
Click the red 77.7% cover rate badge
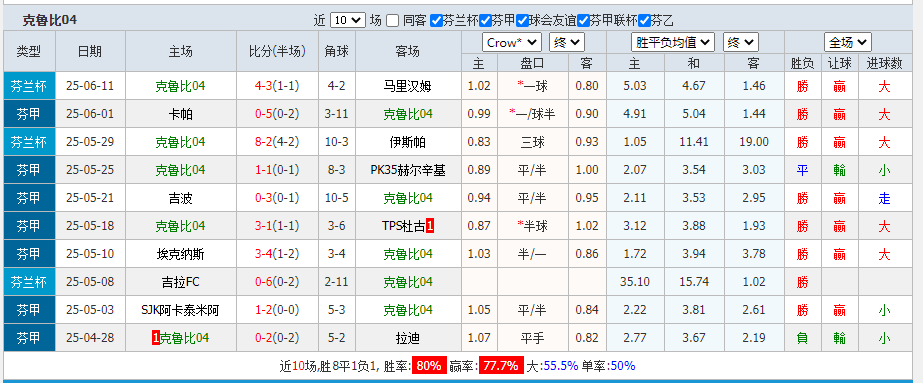500,365
